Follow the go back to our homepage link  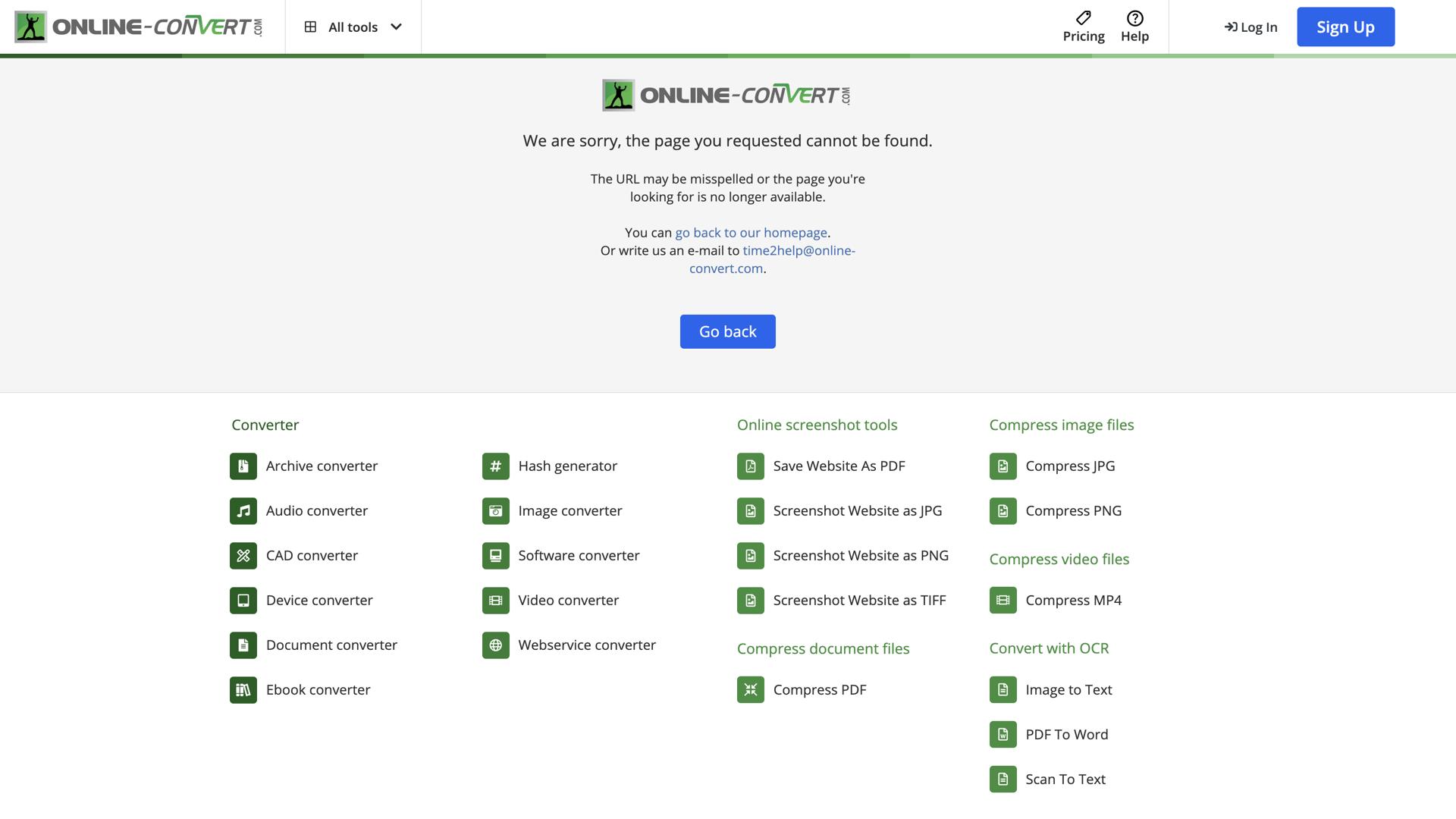(x=751, y=233)
